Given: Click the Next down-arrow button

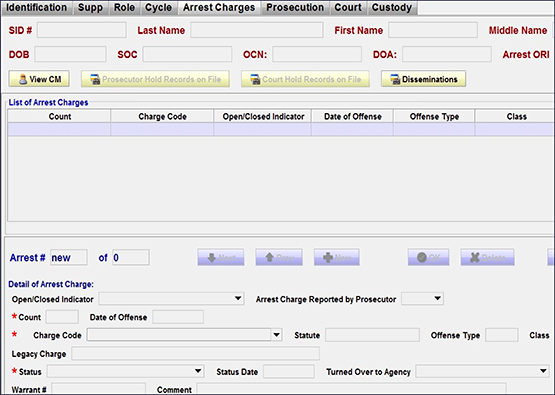Looking at the screenshot, I should click(221, 257).
